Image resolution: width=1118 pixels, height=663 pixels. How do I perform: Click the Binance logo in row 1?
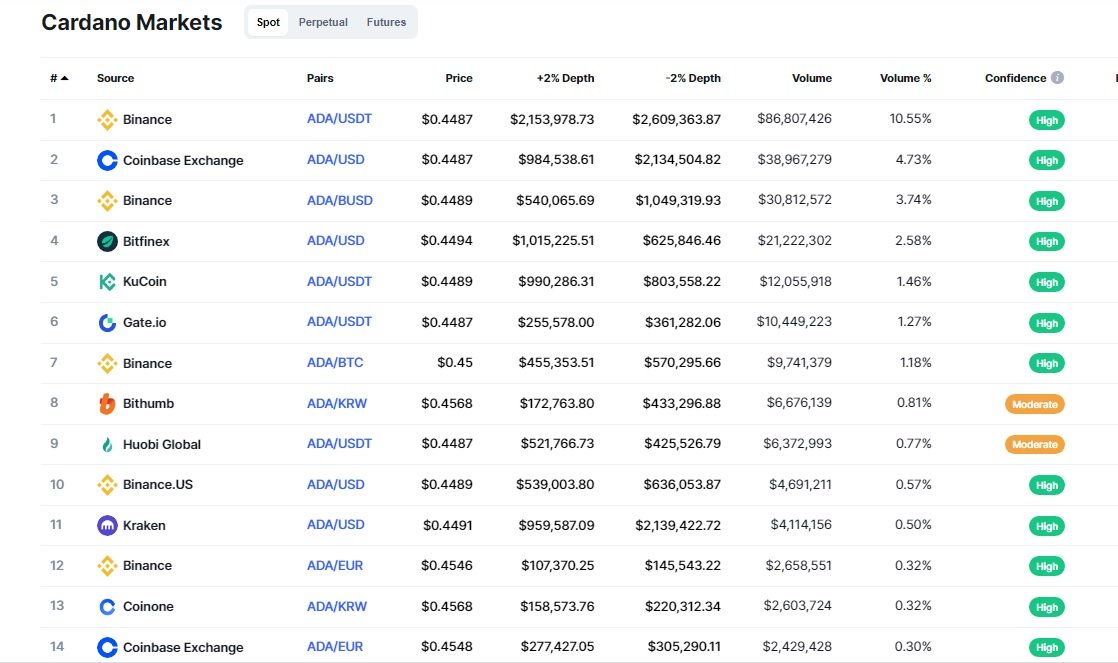point(107,120)
